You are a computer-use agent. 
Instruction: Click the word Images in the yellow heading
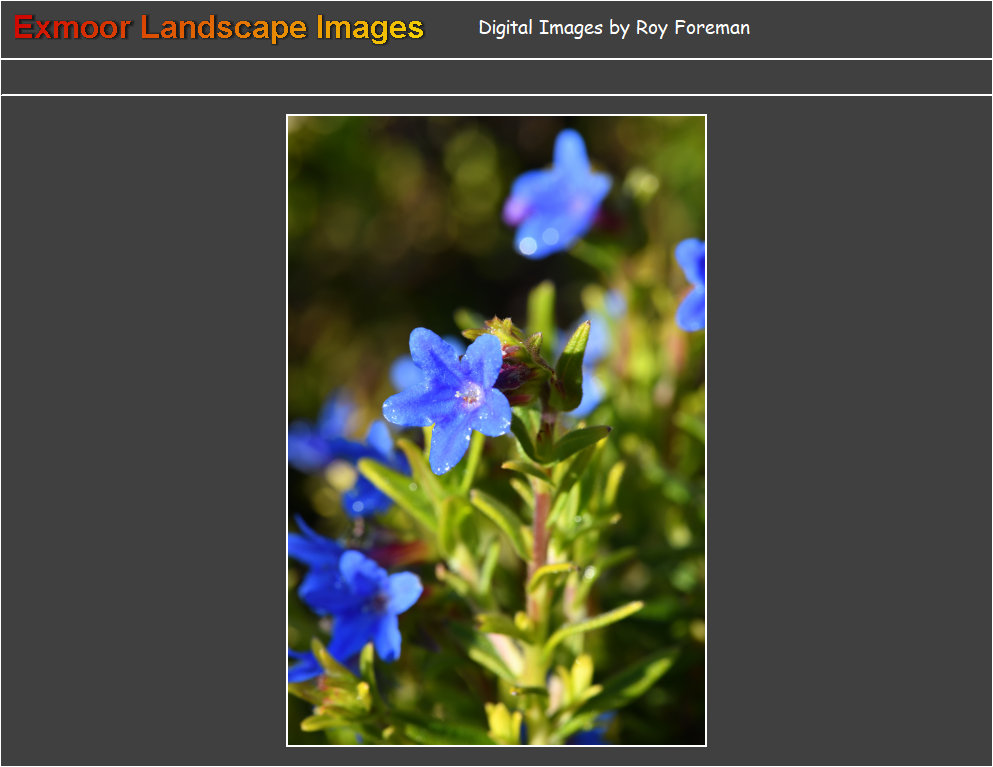point(370,28)
